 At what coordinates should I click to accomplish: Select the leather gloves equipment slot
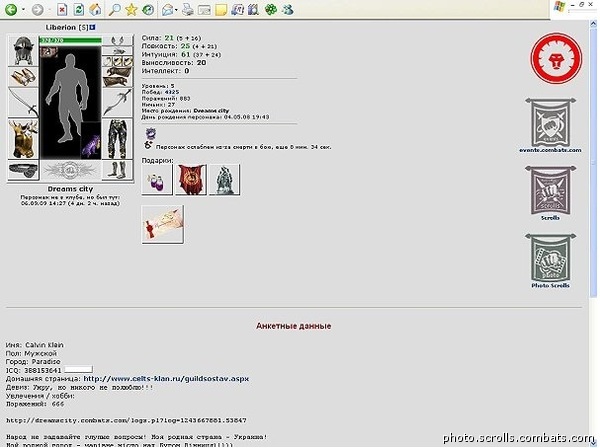coord(117,77)
